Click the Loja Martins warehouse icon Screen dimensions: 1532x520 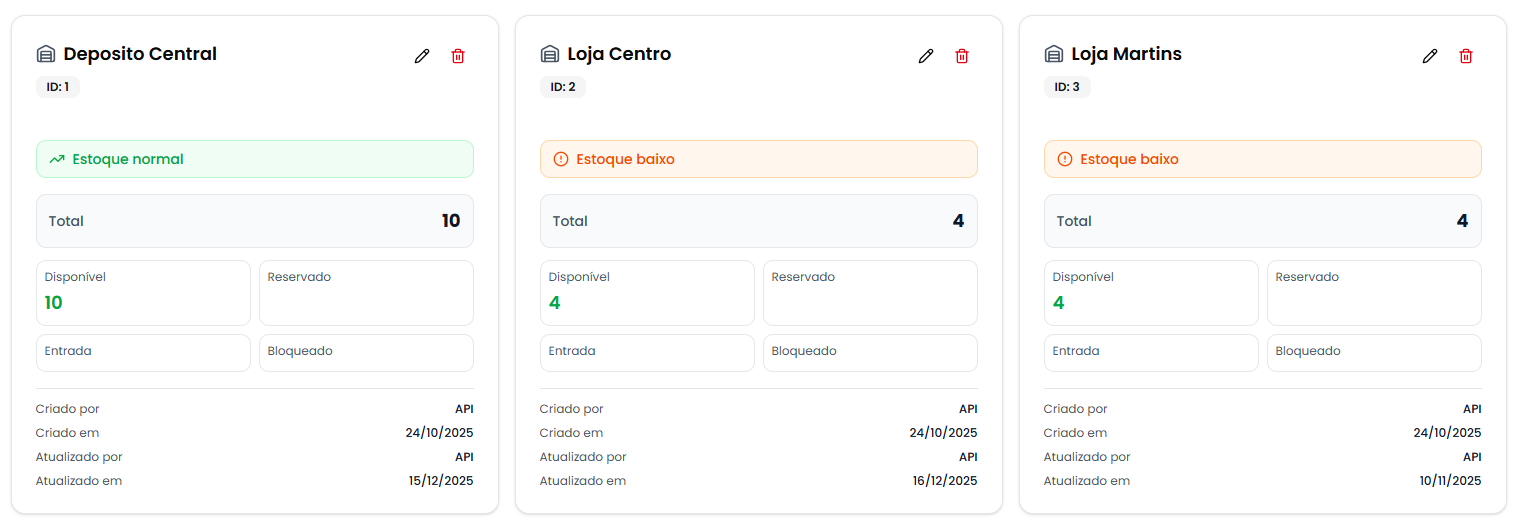pos(1054,54)
